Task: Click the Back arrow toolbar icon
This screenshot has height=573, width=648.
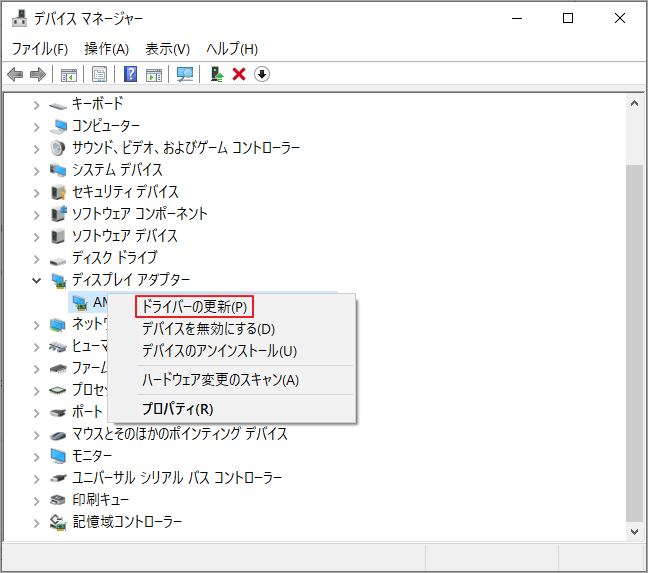Action: click(x=15, y=75)
